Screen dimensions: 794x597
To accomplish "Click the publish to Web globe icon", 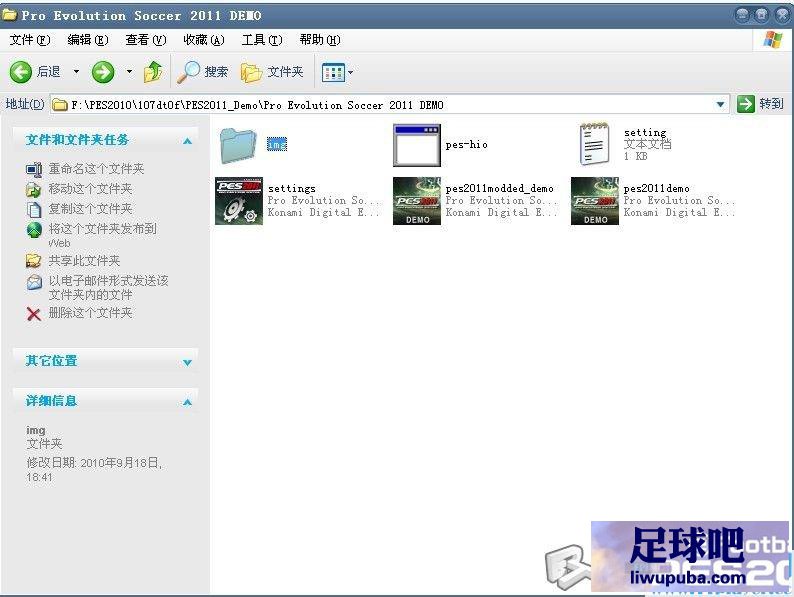I will point(33,229).
